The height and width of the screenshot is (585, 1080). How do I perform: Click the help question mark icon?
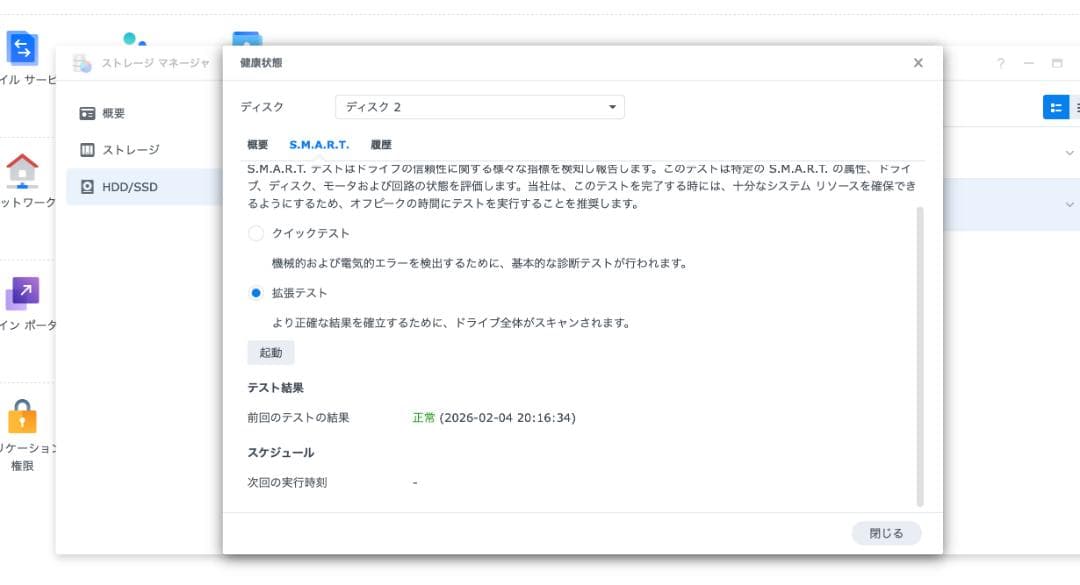pyautogui.click(x=1000, y=63)
